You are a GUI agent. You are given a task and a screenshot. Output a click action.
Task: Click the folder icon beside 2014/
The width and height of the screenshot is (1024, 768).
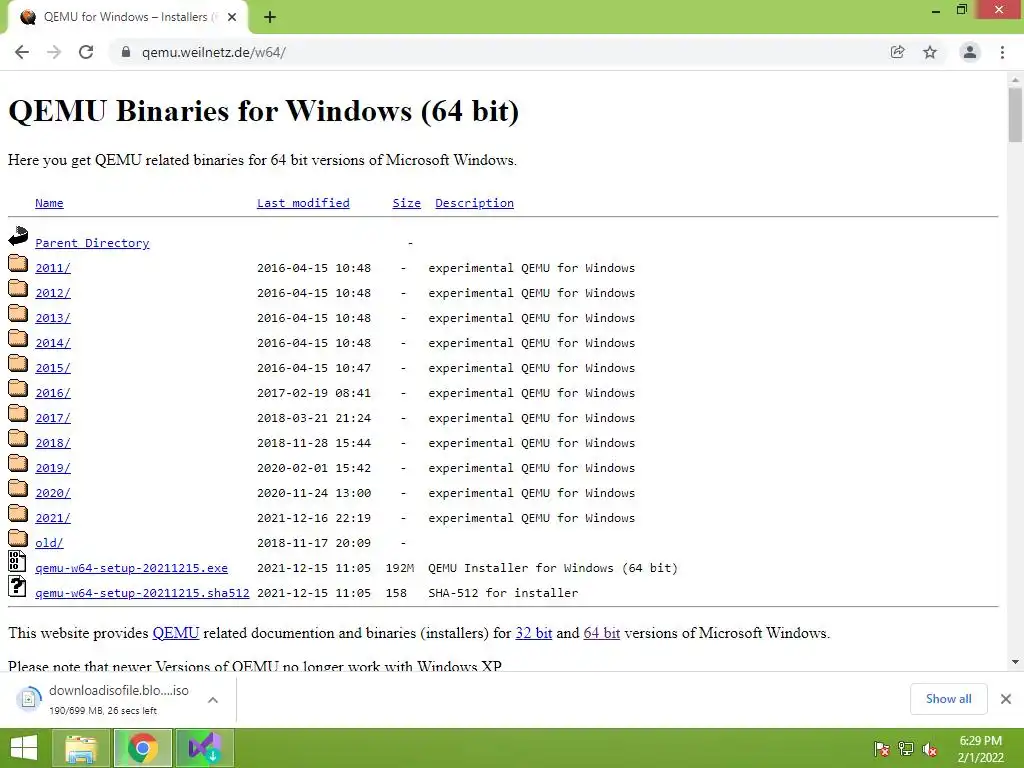18,338
